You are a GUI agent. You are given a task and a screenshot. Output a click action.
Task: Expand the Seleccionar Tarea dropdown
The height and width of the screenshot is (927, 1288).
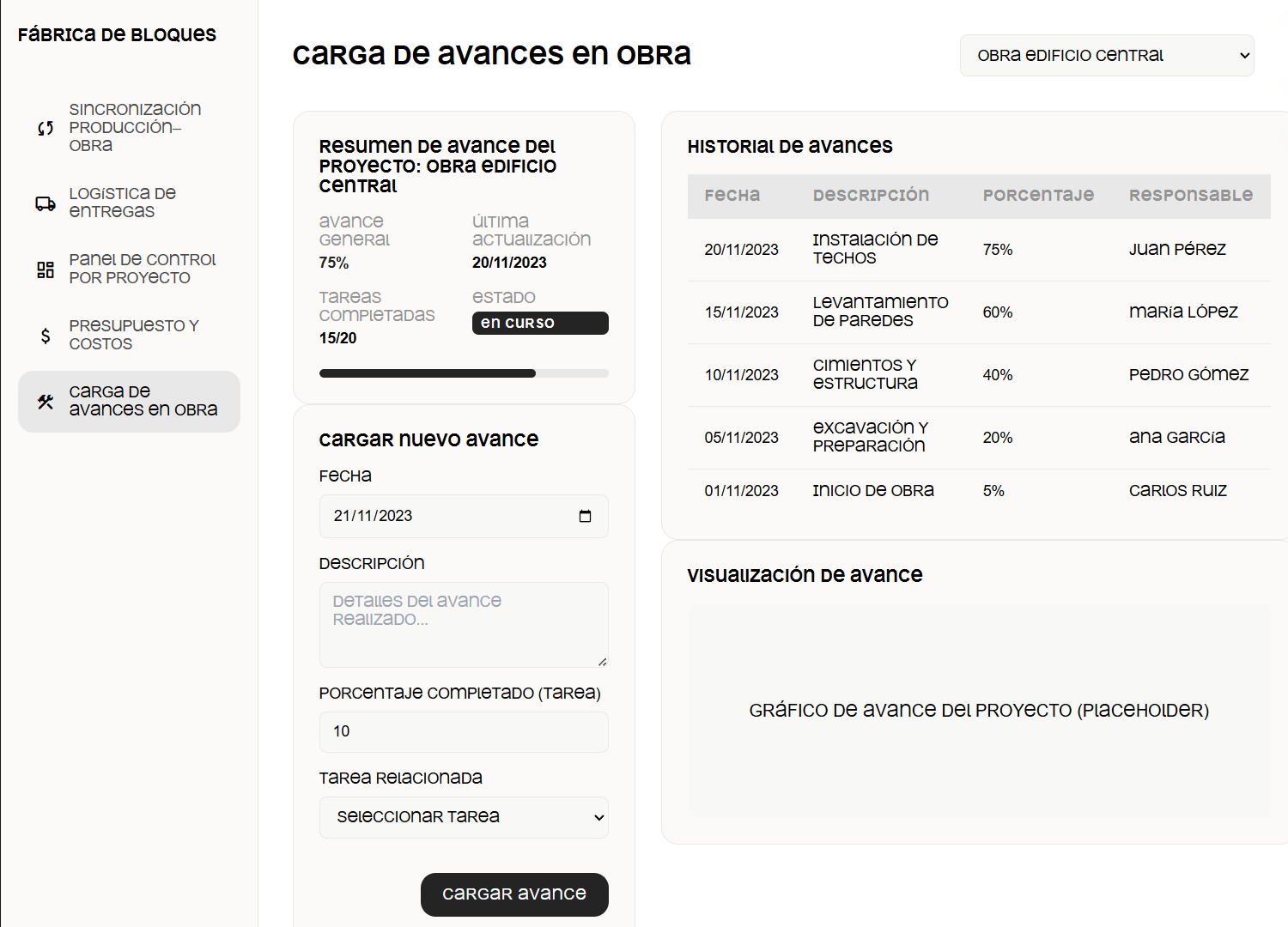pyautogui.click(x=464, y=817)
